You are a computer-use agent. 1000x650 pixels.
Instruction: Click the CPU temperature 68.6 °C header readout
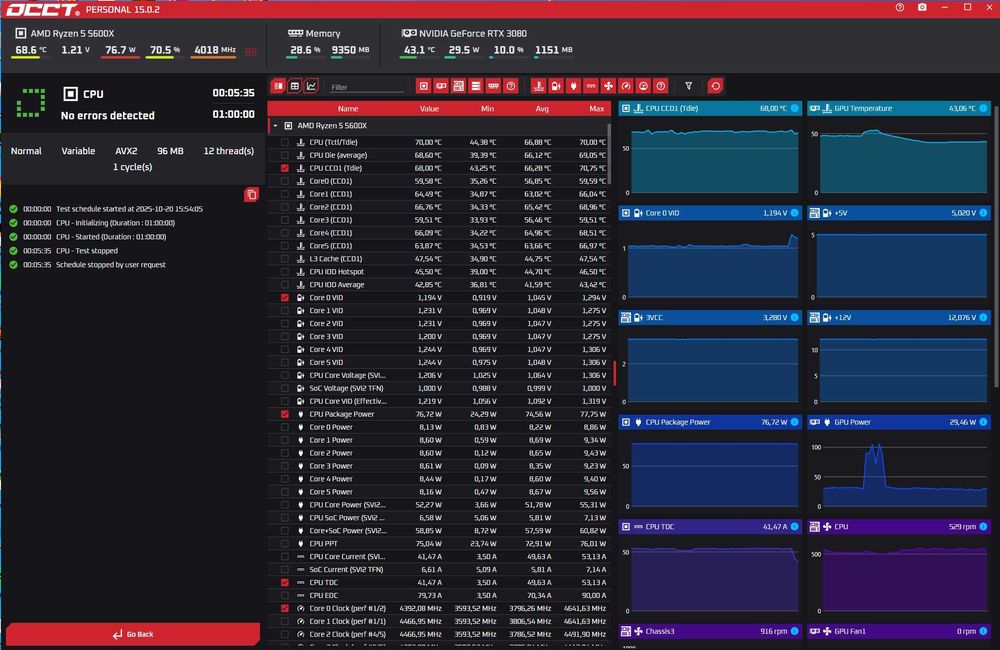pyautogui.click(x=31, y=50)
